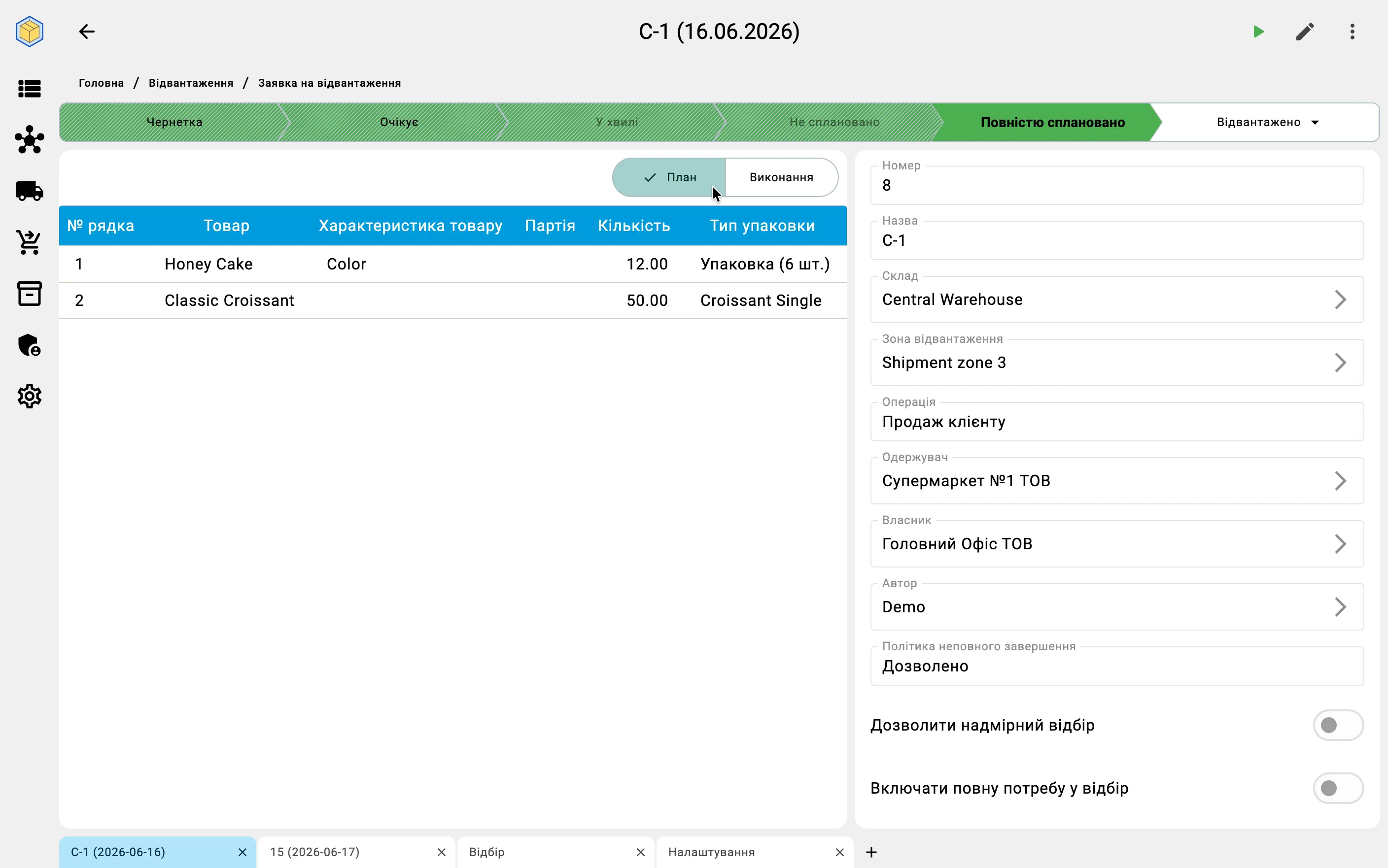Open the archive box sidebar icon
1388x868 pixels.
coord(29,293)
